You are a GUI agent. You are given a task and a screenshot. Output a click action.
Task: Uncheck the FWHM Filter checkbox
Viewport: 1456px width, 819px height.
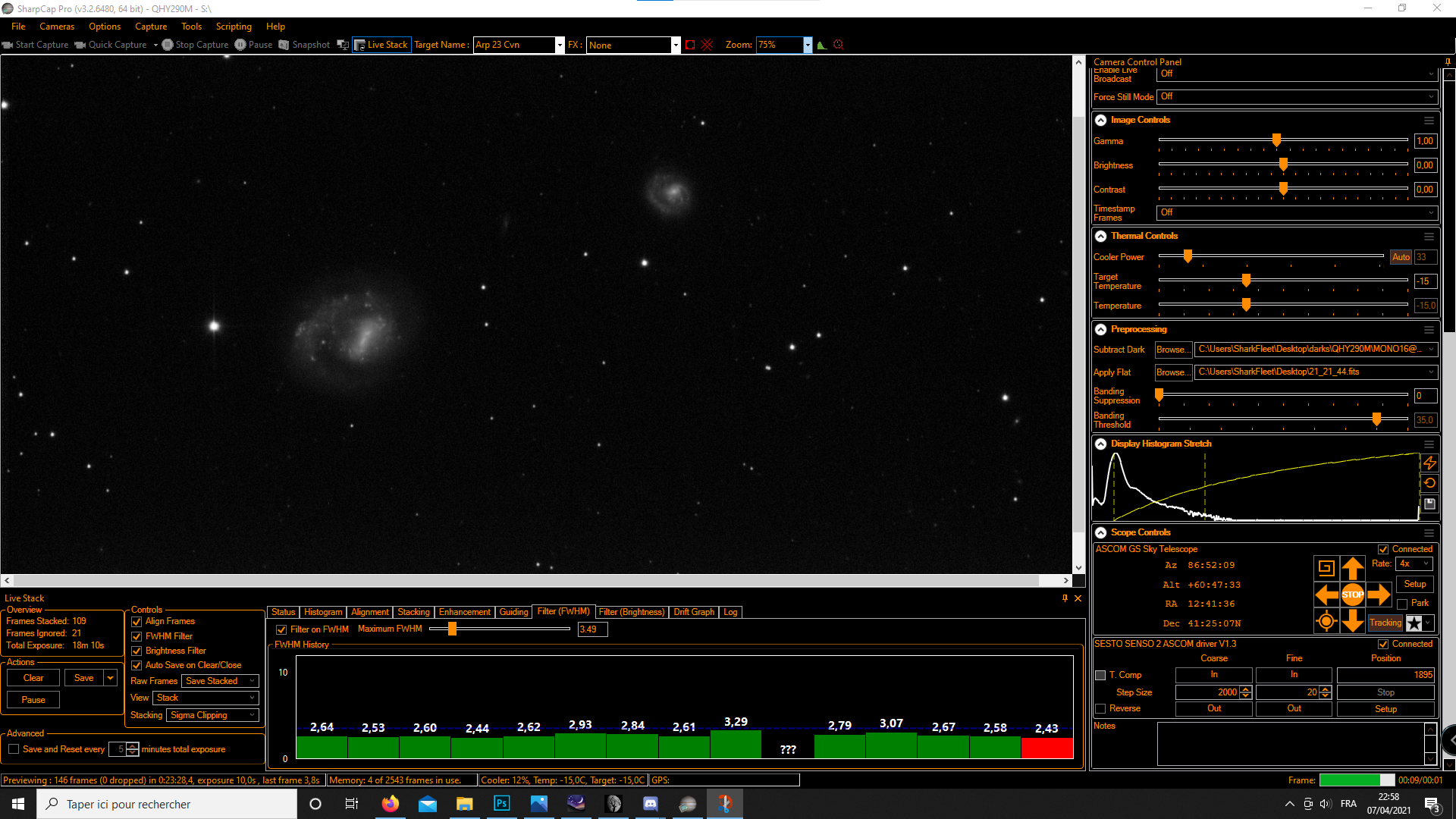click(x=136, y=636)
